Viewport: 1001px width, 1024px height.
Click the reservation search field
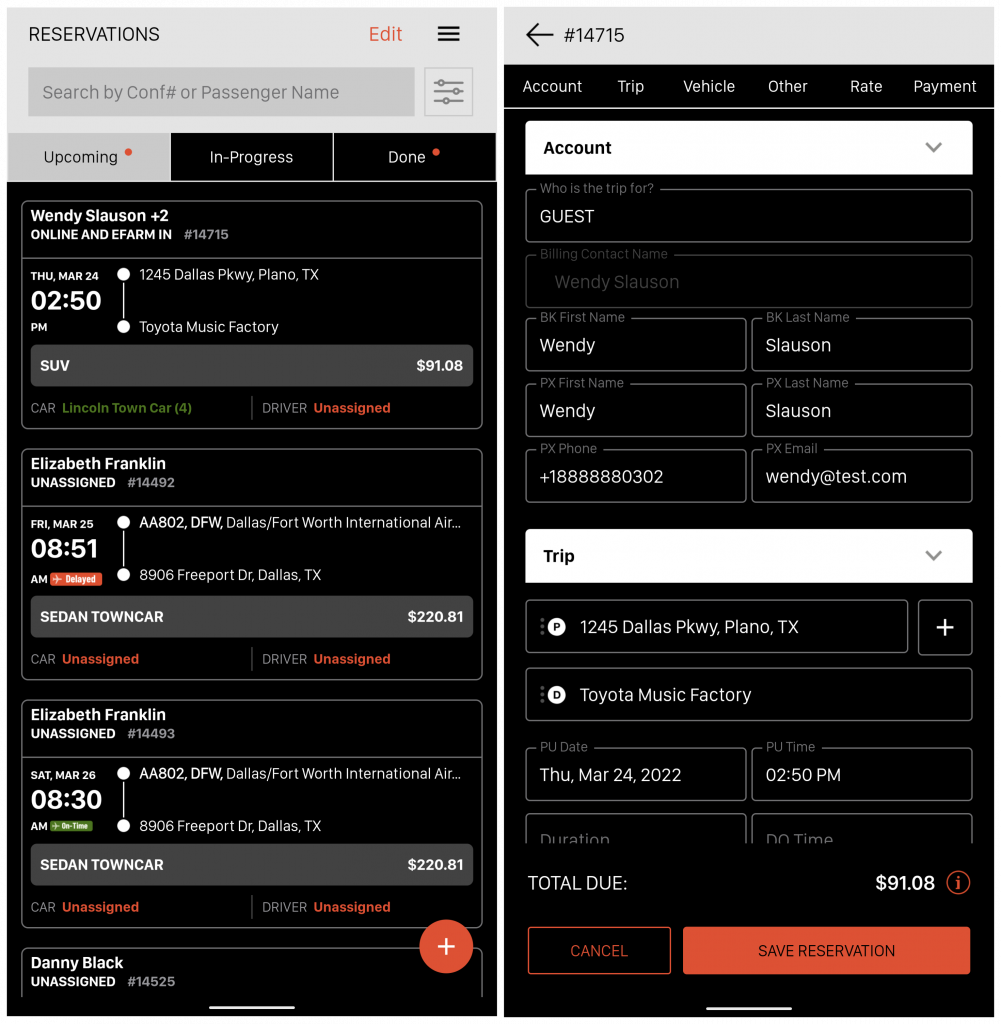click(220, 92)
